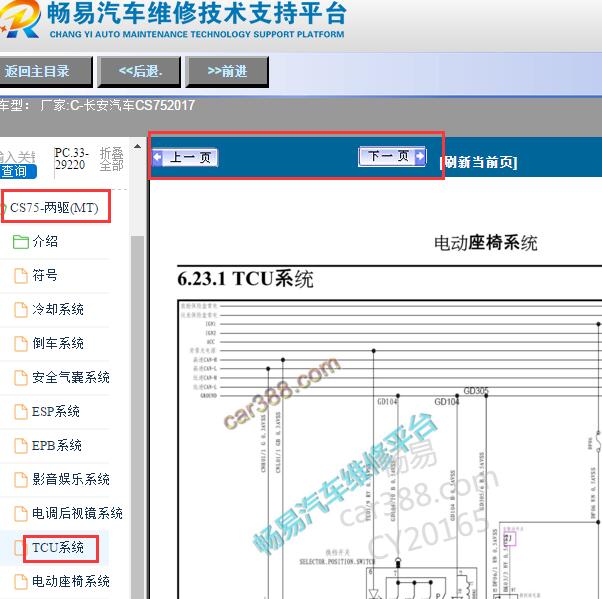
Task: Click the 返回主目录 button
Action: (45, 71)
